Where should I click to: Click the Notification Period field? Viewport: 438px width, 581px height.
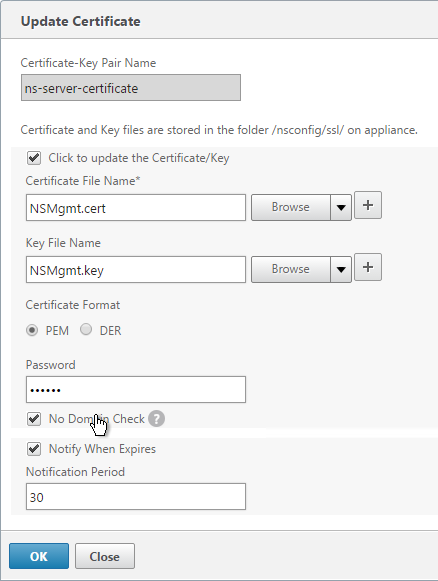(136, 497)
